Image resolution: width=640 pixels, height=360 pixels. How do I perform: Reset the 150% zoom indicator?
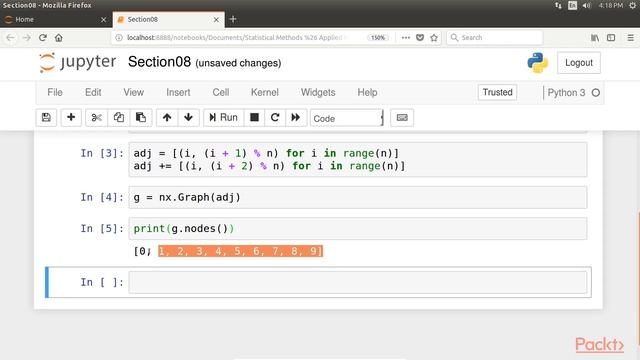[x=378, y=38]
